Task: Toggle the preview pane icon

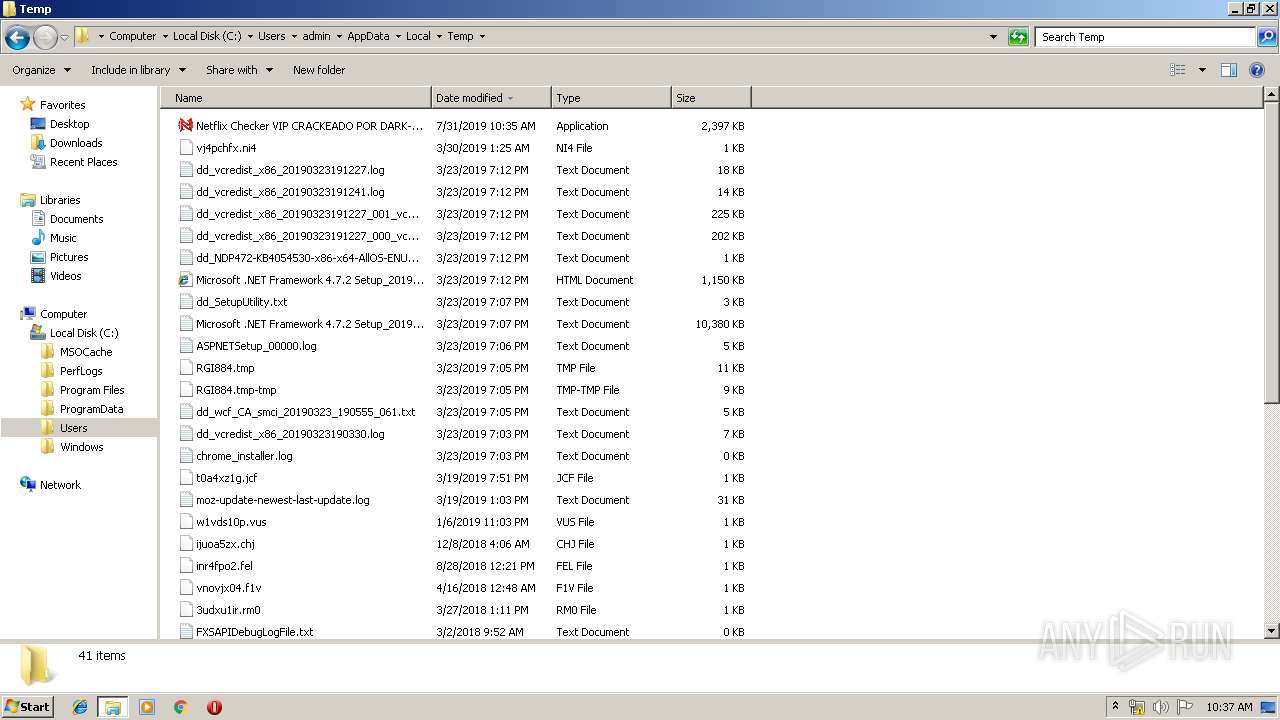Action: click(1229, 70)
